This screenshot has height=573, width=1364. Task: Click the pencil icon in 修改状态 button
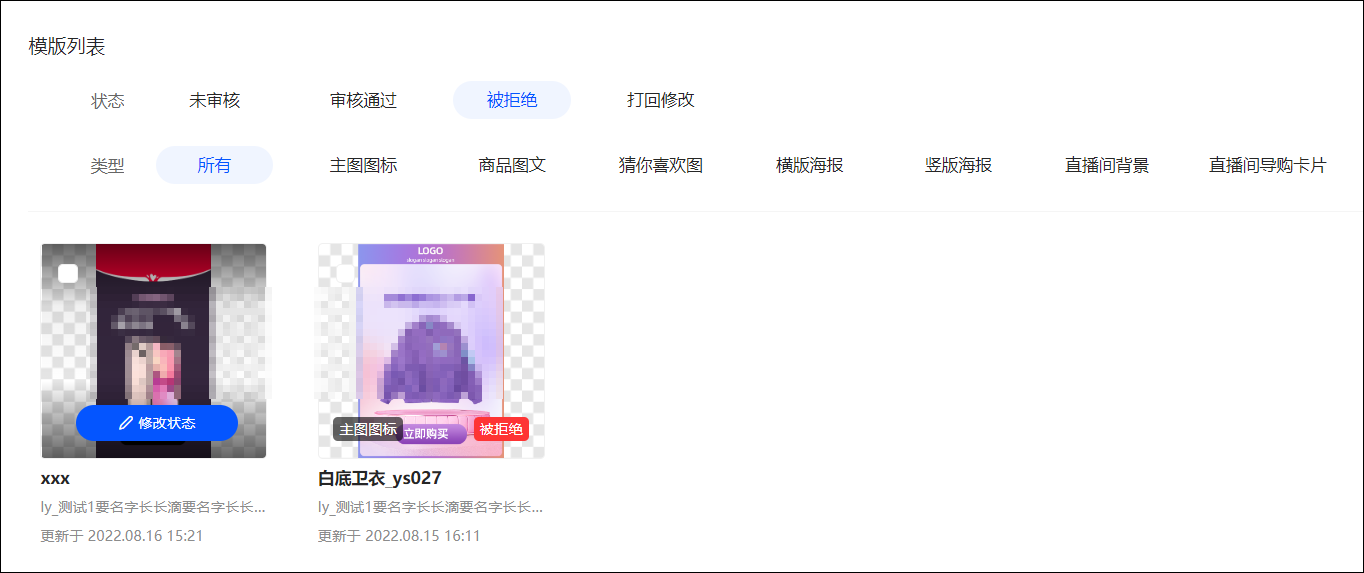tap(126, 423)
